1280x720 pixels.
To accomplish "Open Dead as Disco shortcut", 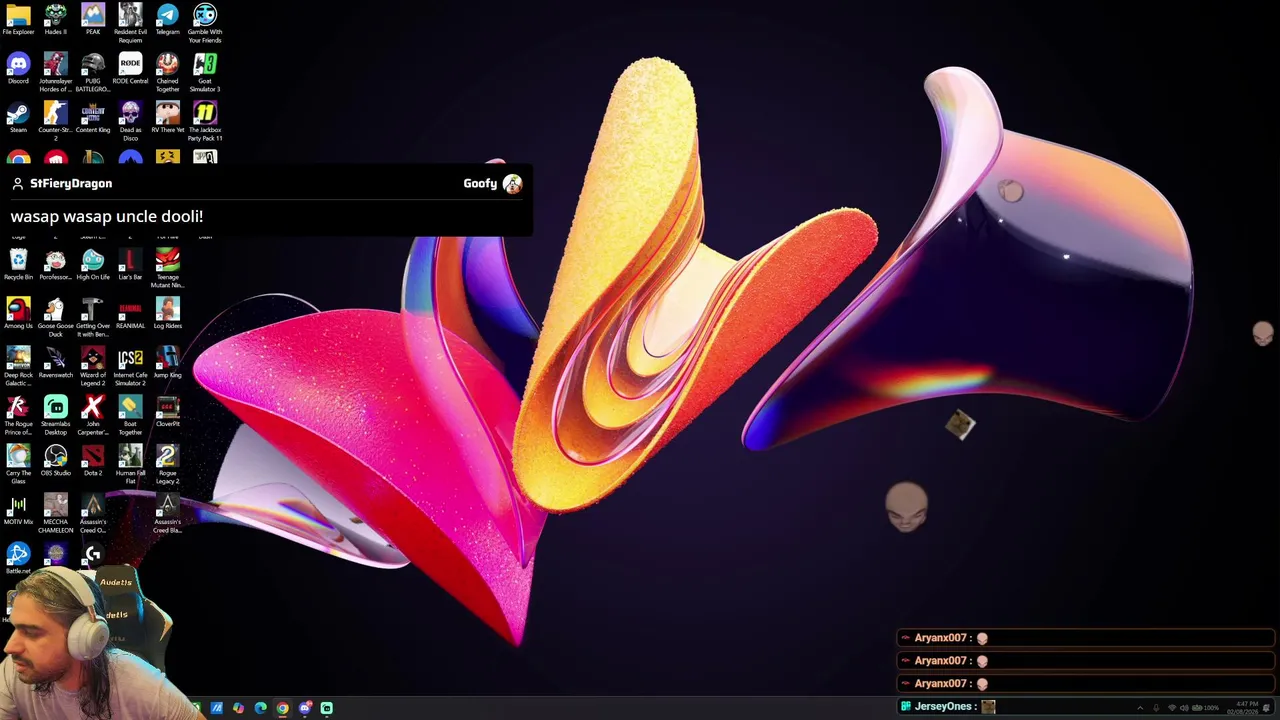I will coord(130,122).
